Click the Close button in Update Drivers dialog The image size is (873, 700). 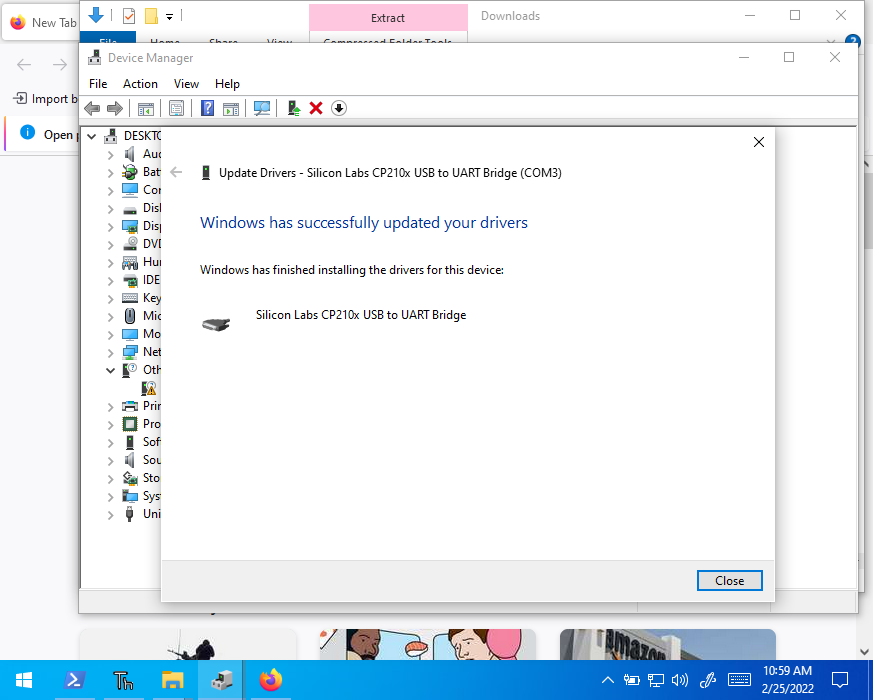(729, 580)
